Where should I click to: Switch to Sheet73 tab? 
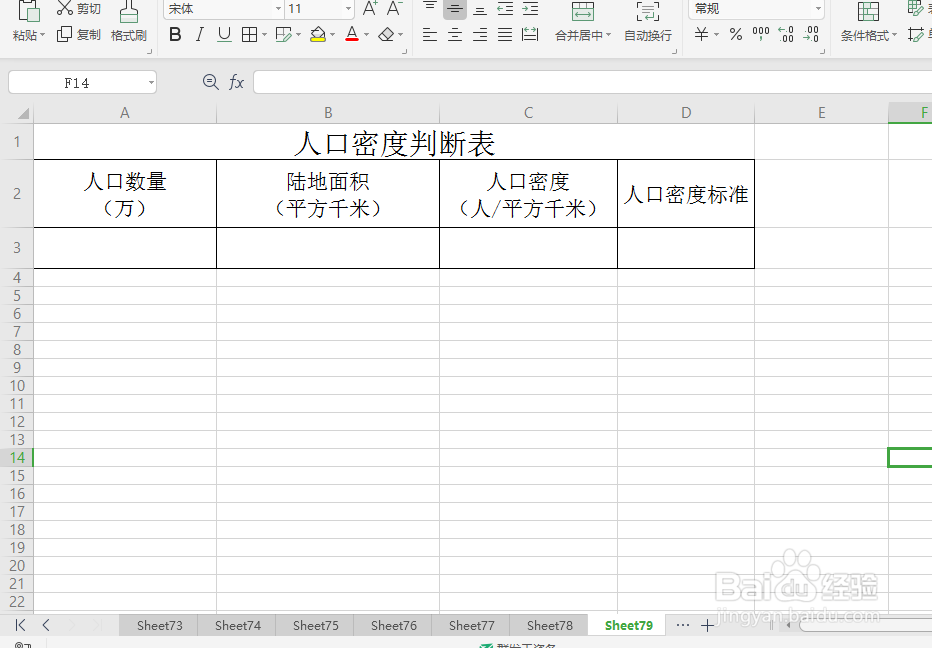[159, 625]
